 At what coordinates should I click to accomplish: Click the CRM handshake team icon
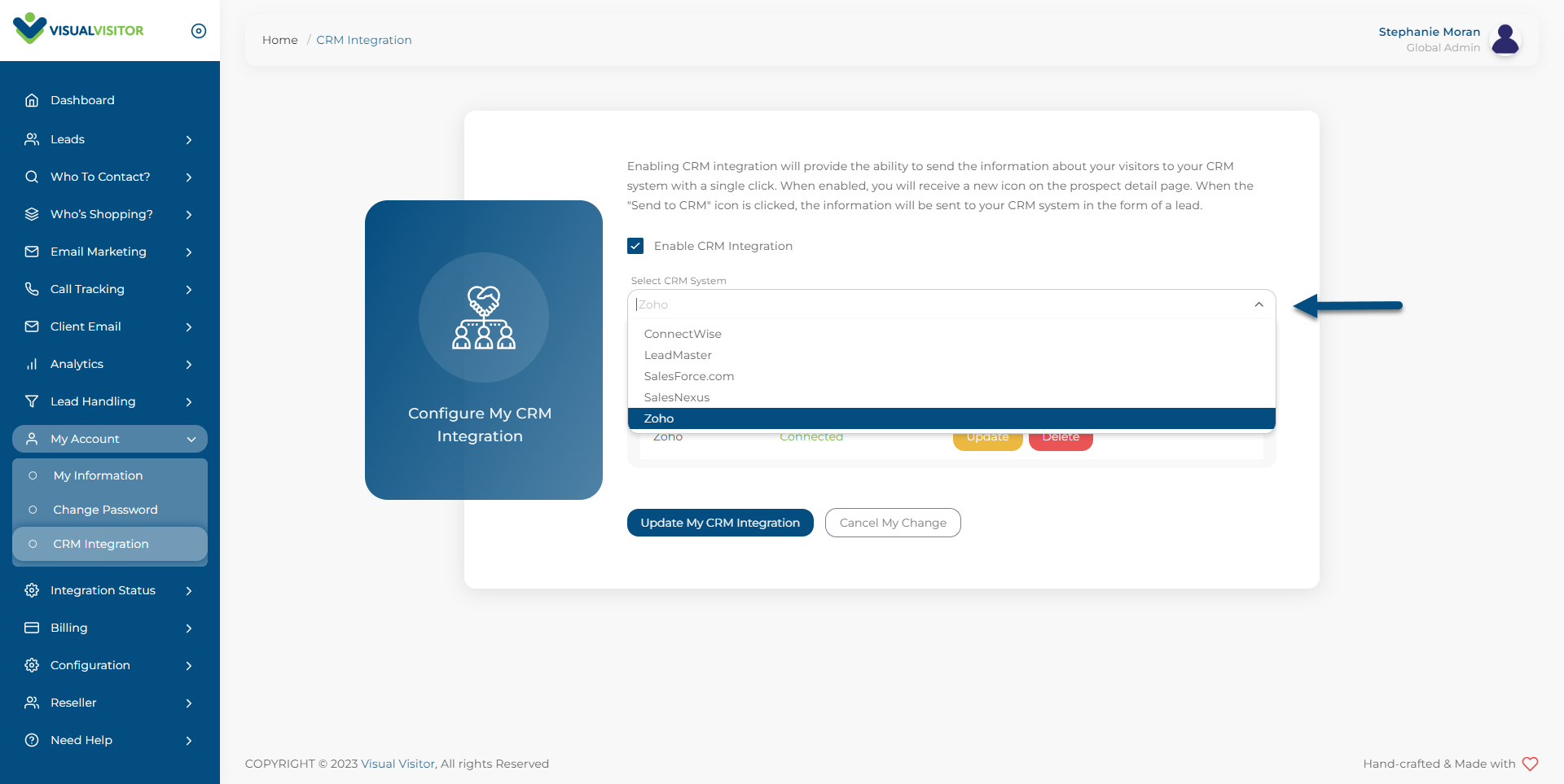click(x=484, y=318)
